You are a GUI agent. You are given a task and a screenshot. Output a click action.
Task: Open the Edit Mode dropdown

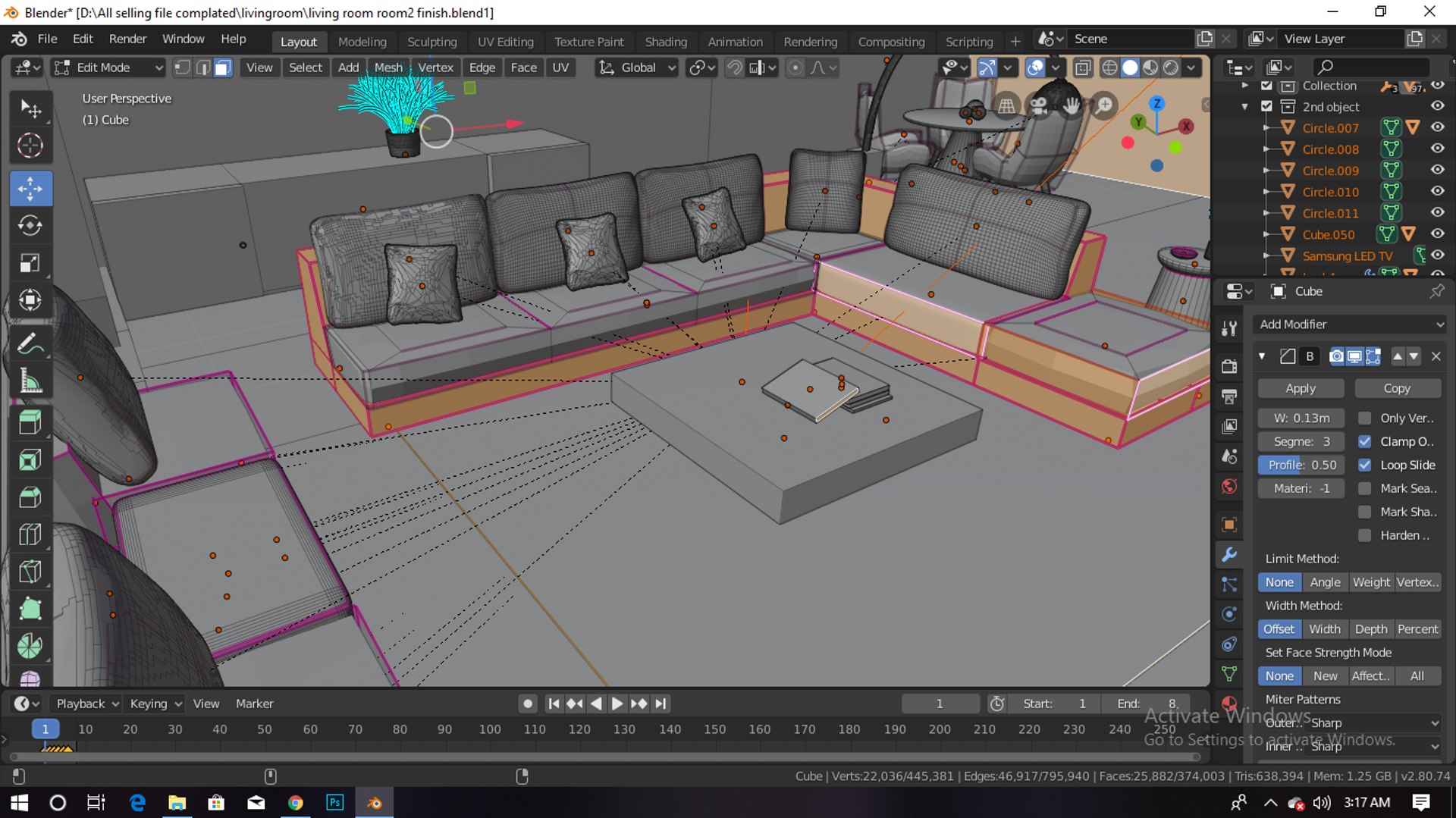point(109,67)
